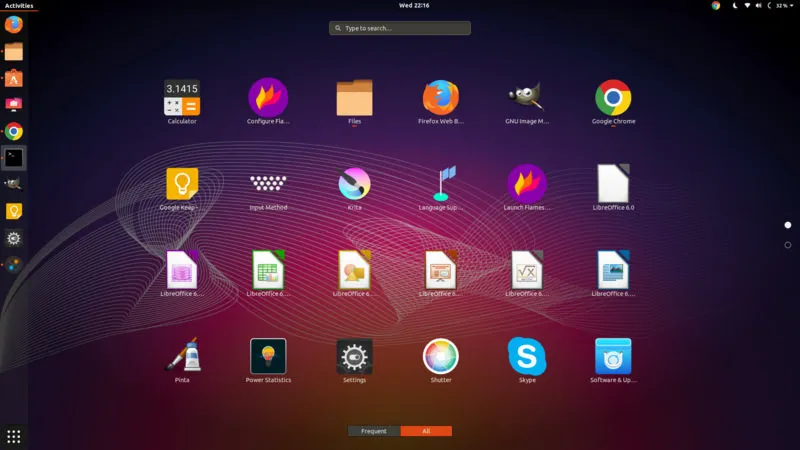Click the Show Applications grid button

point(14,437)
